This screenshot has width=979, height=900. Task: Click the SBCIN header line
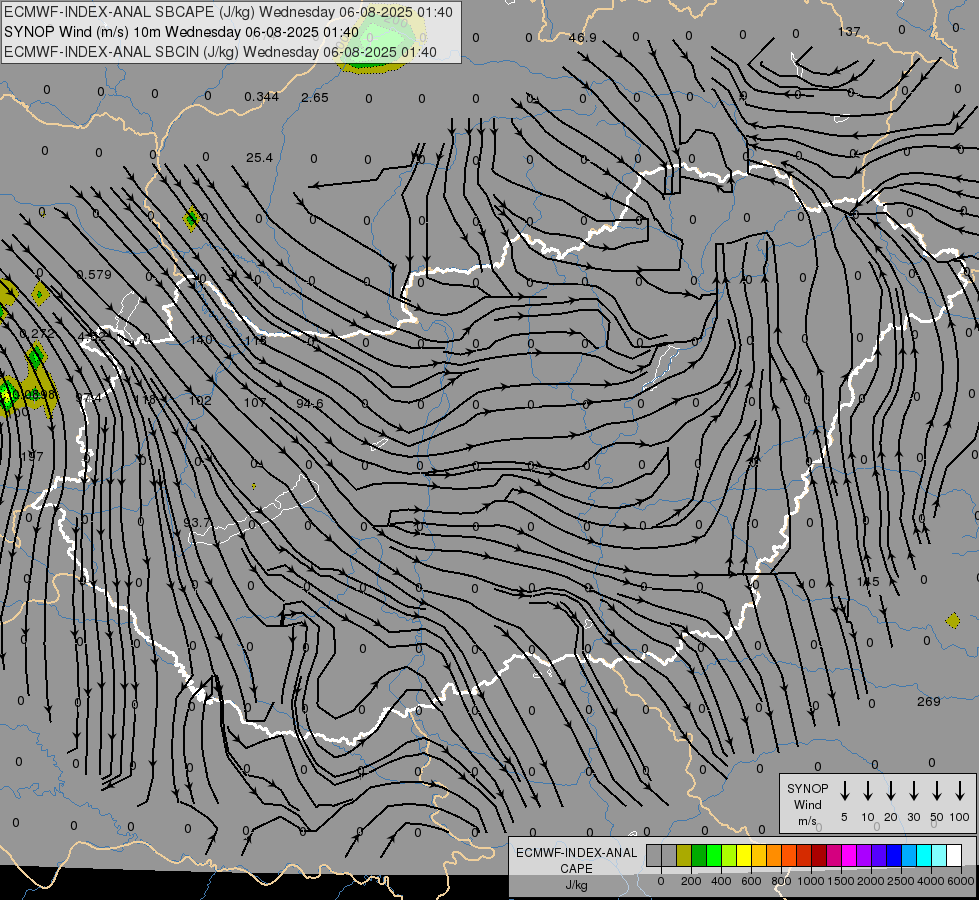point(220,52)
